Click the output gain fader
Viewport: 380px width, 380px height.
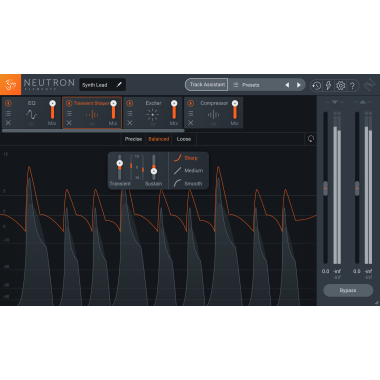[357, 188]
